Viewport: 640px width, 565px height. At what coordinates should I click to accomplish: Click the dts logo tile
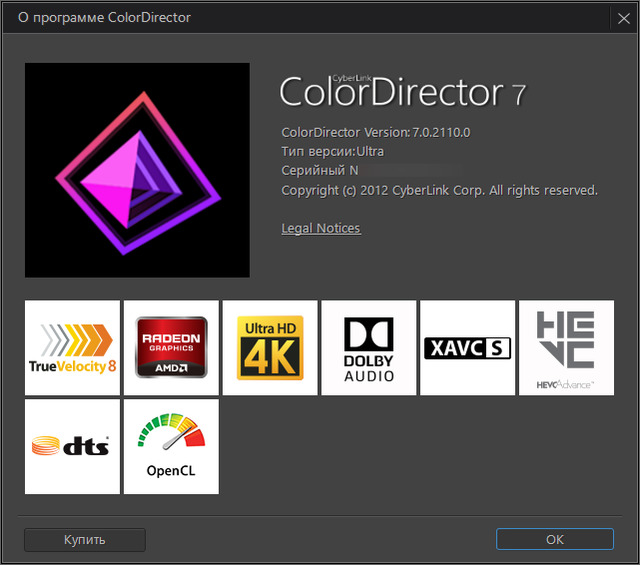click(72, 446)
